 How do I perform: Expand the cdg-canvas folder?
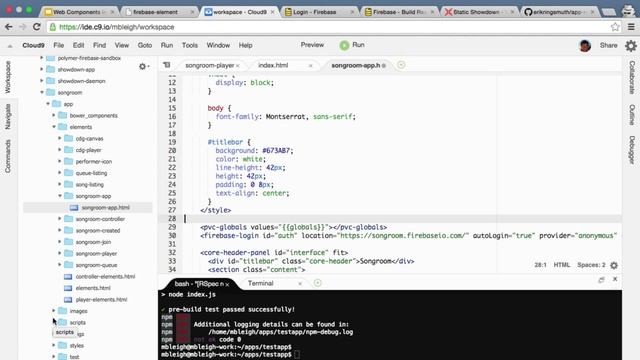pos(60,138)
